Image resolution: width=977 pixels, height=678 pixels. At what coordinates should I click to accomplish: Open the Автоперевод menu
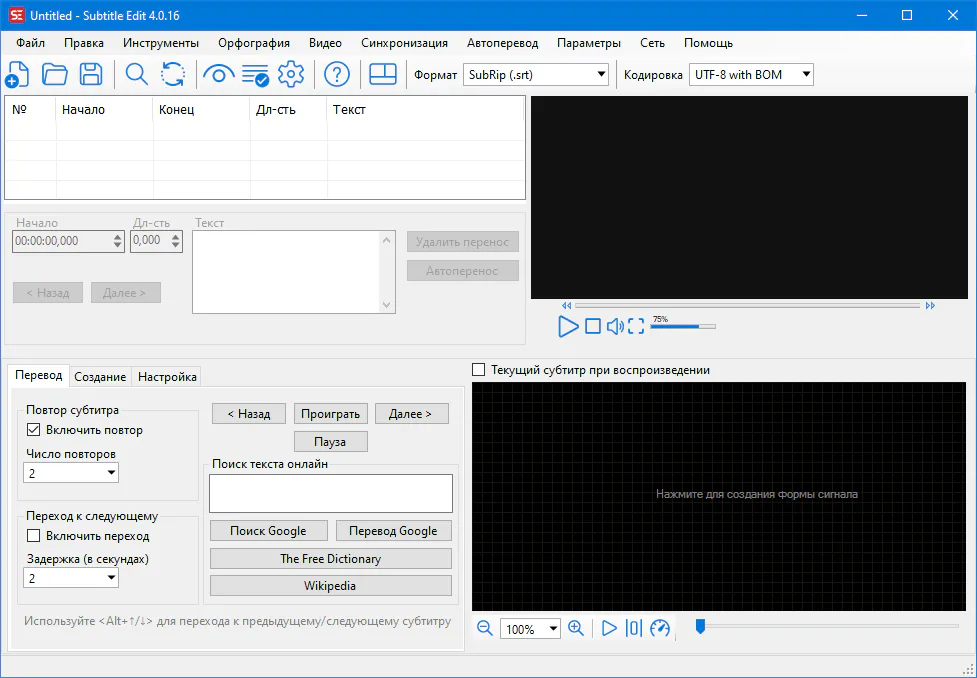[x=502, y=43]
